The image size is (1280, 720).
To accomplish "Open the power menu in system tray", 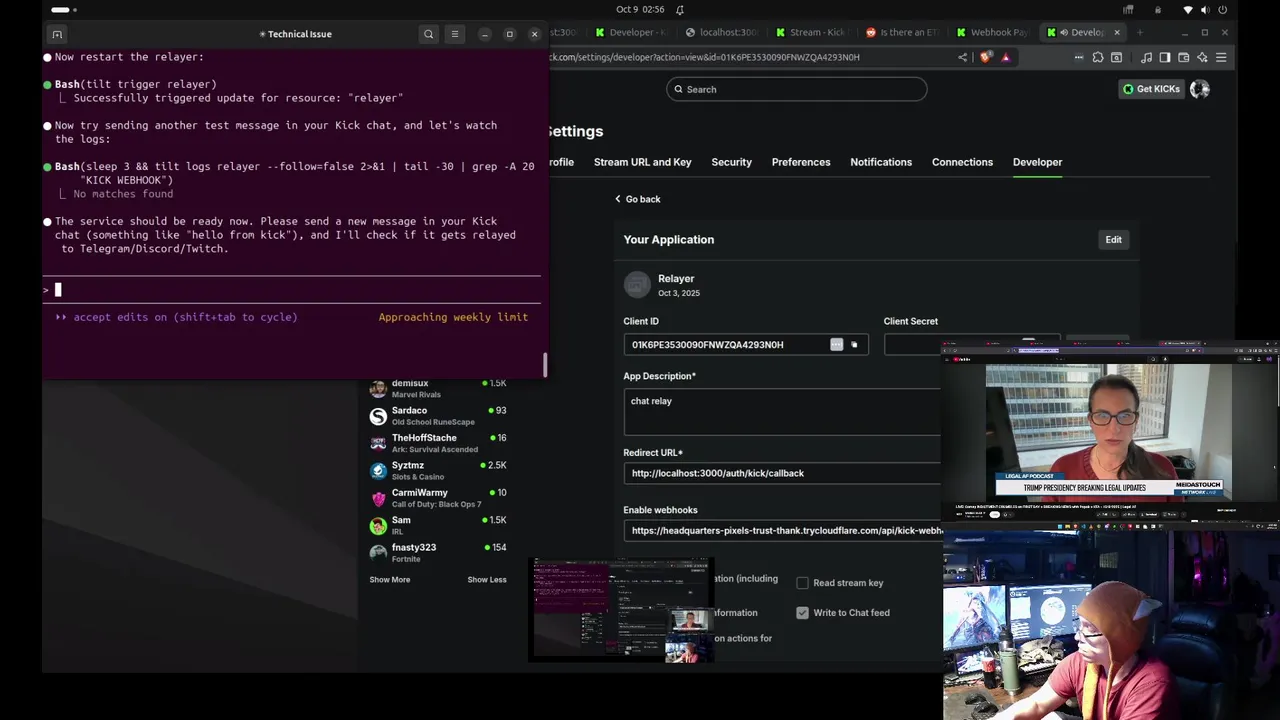I will tap(1222, 10).
